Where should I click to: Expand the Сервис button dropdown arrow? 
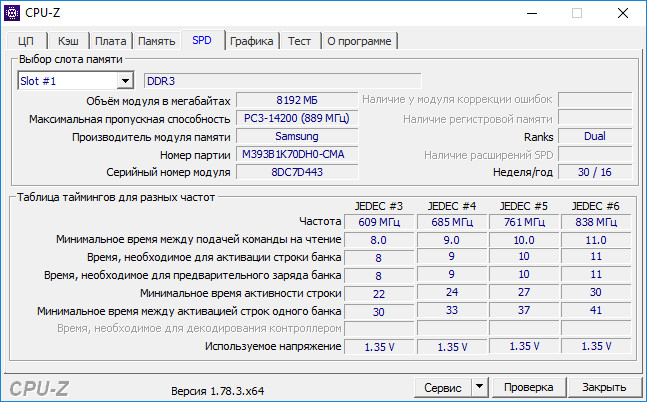coord(479,387)
